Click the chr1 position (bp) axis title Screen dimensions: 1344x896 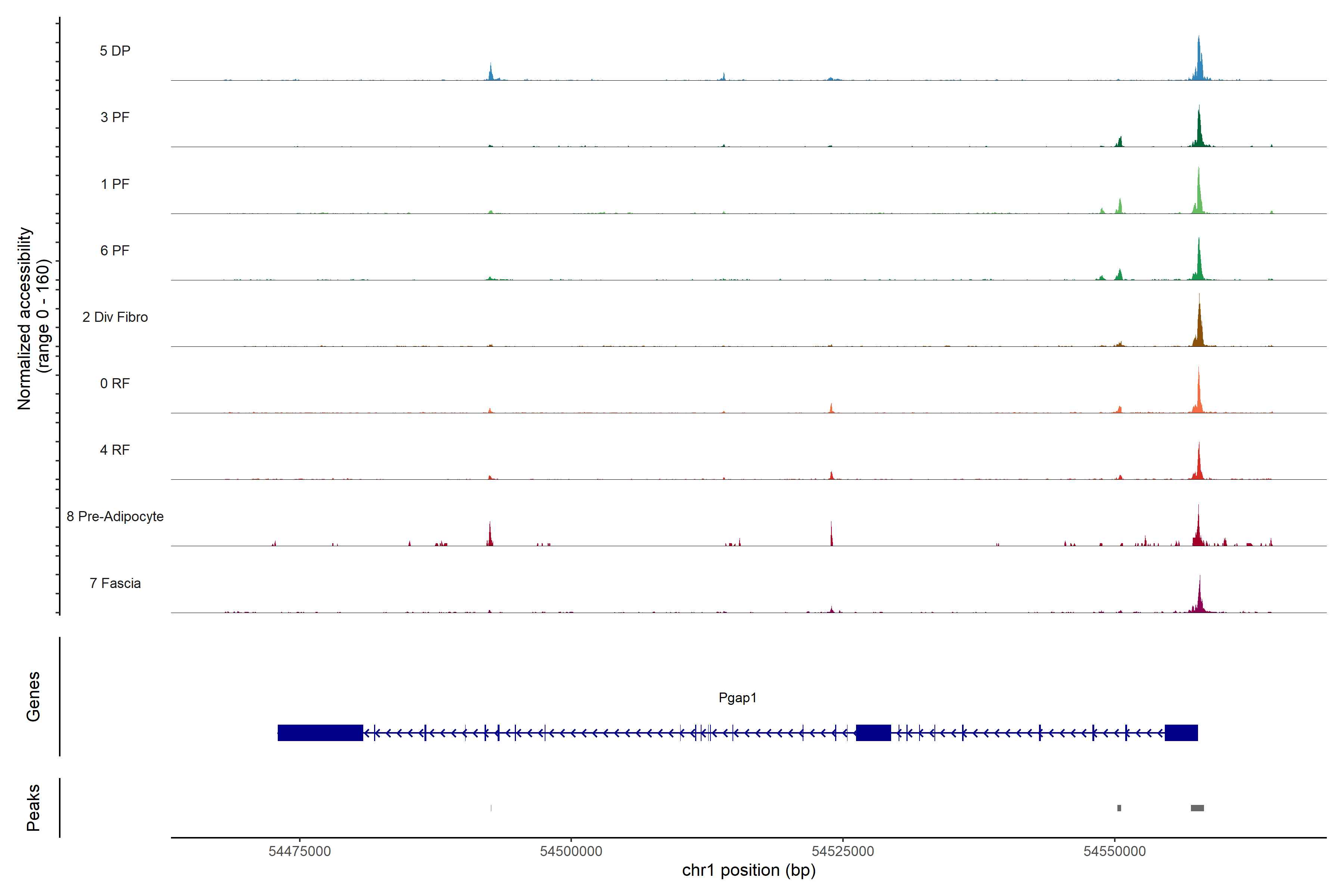[x=749, y=870]
